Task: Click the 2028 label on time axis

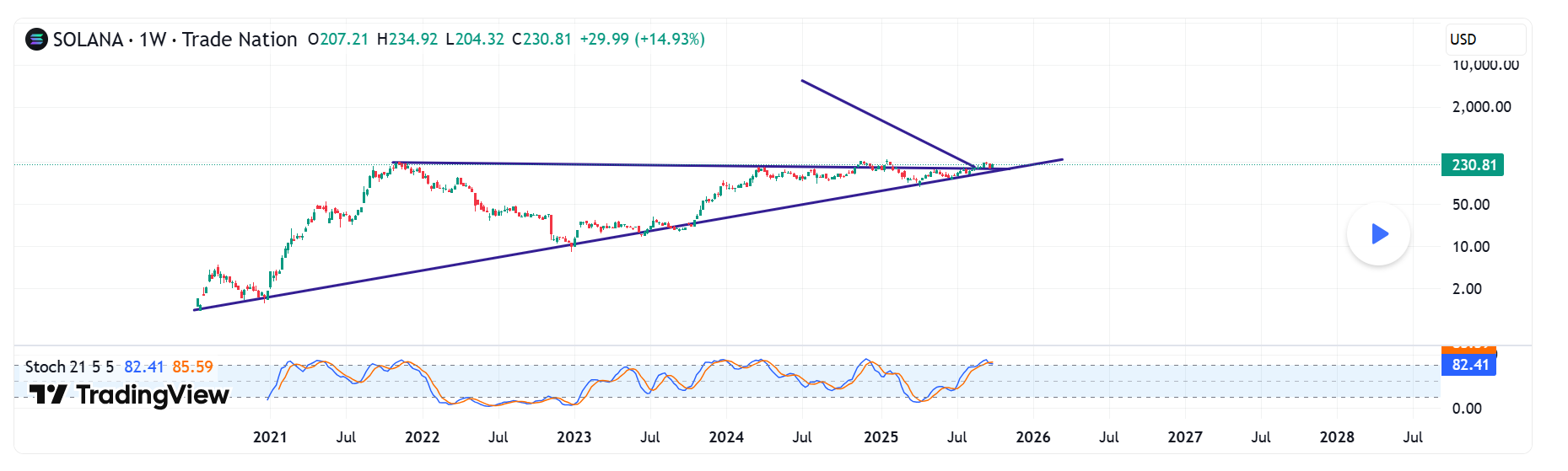Action: coord(1337,437)
